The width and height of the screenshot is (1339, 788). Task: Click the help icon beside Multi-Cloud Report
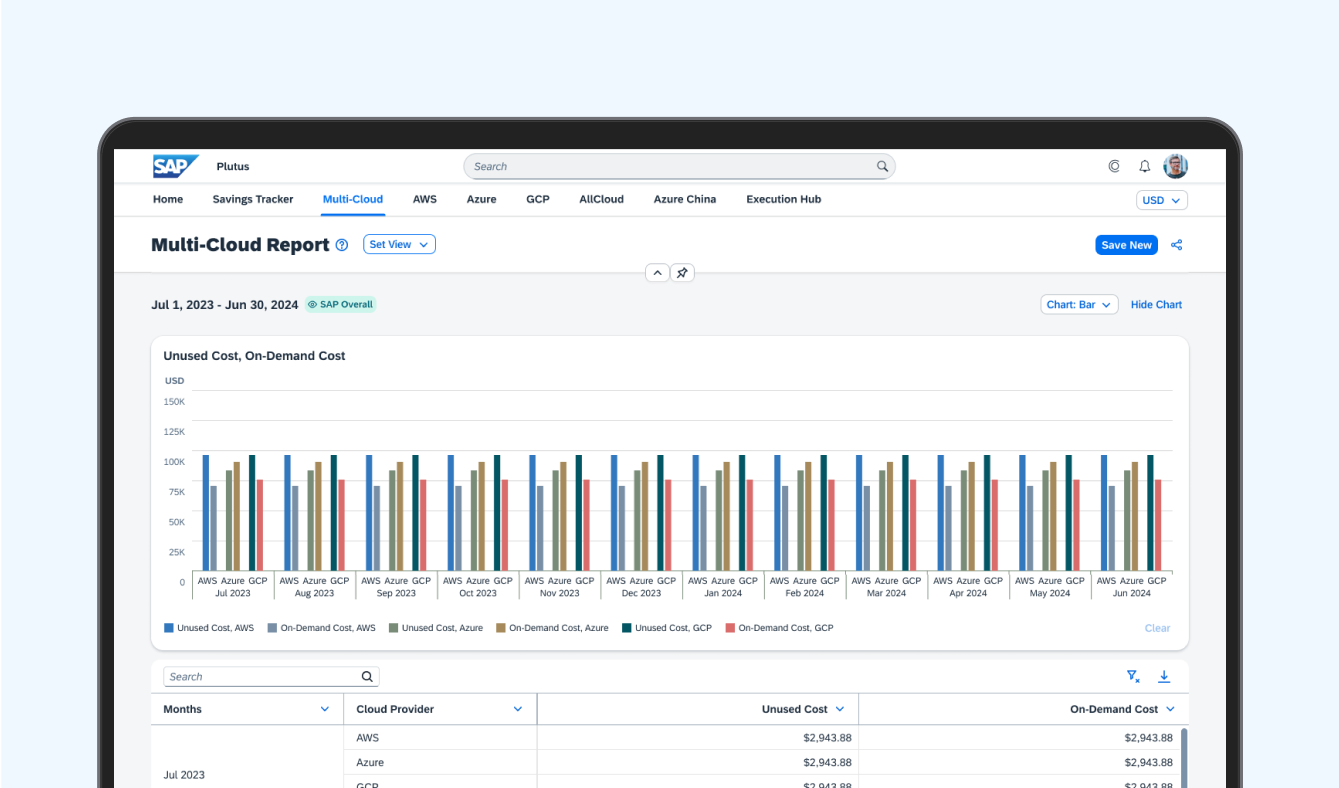342,245
